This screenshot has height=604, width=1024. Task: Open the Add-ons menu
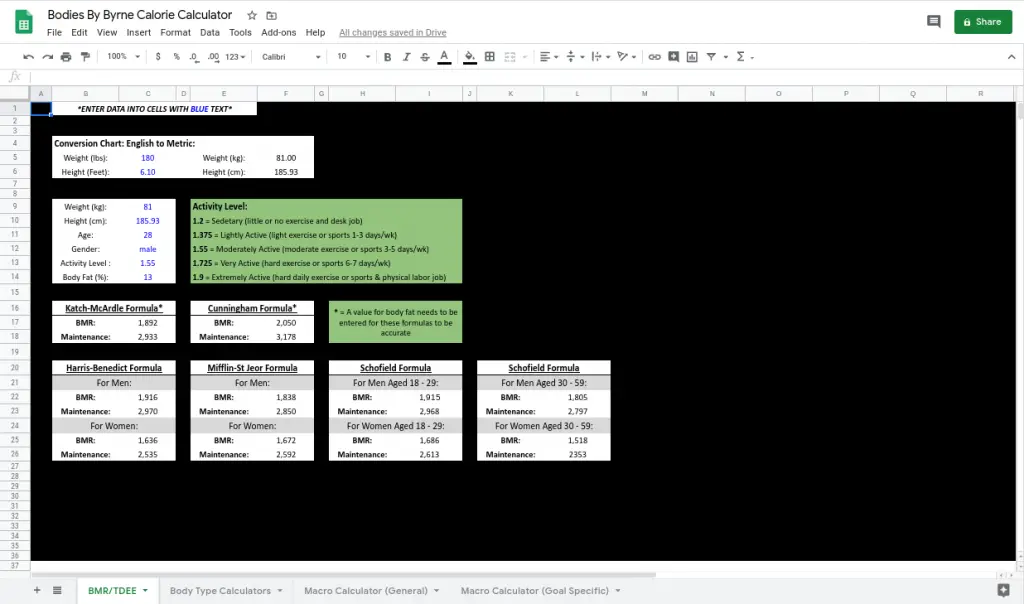click(278, 33)
